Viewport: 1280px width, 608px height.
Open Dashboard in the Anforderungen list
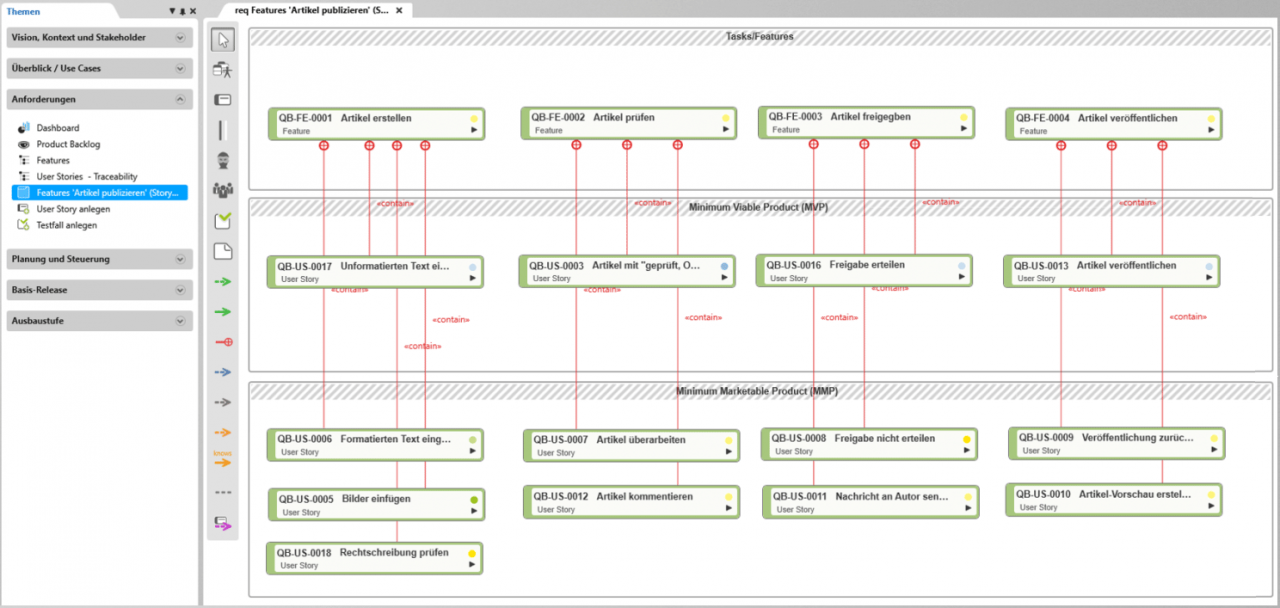coord(57,128)
